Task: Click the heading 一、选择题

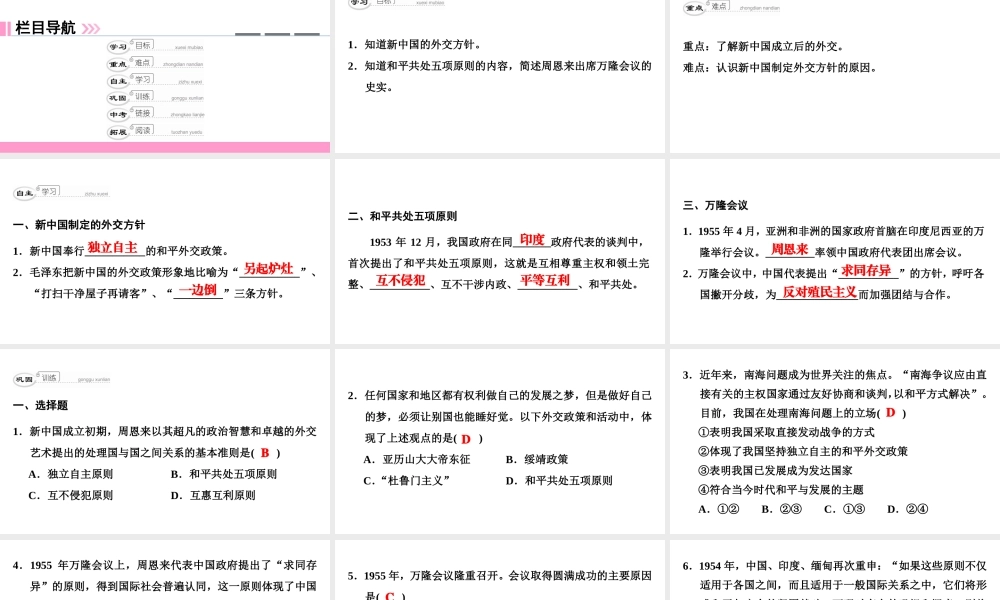Action: (40, 406)
